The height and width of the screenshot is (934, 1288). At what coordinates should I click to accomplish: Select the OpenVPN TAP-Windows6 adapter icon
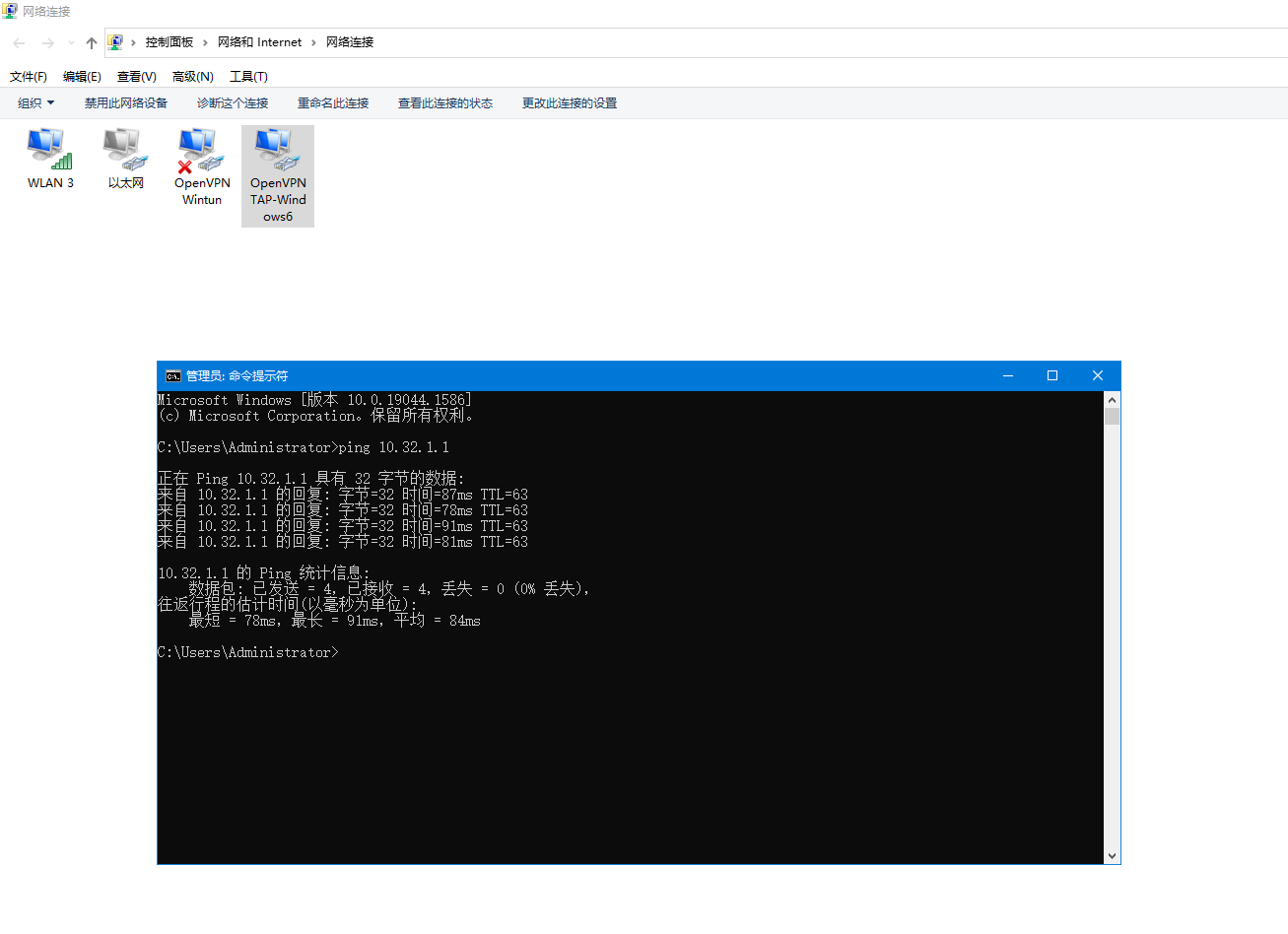coord(277,150)
